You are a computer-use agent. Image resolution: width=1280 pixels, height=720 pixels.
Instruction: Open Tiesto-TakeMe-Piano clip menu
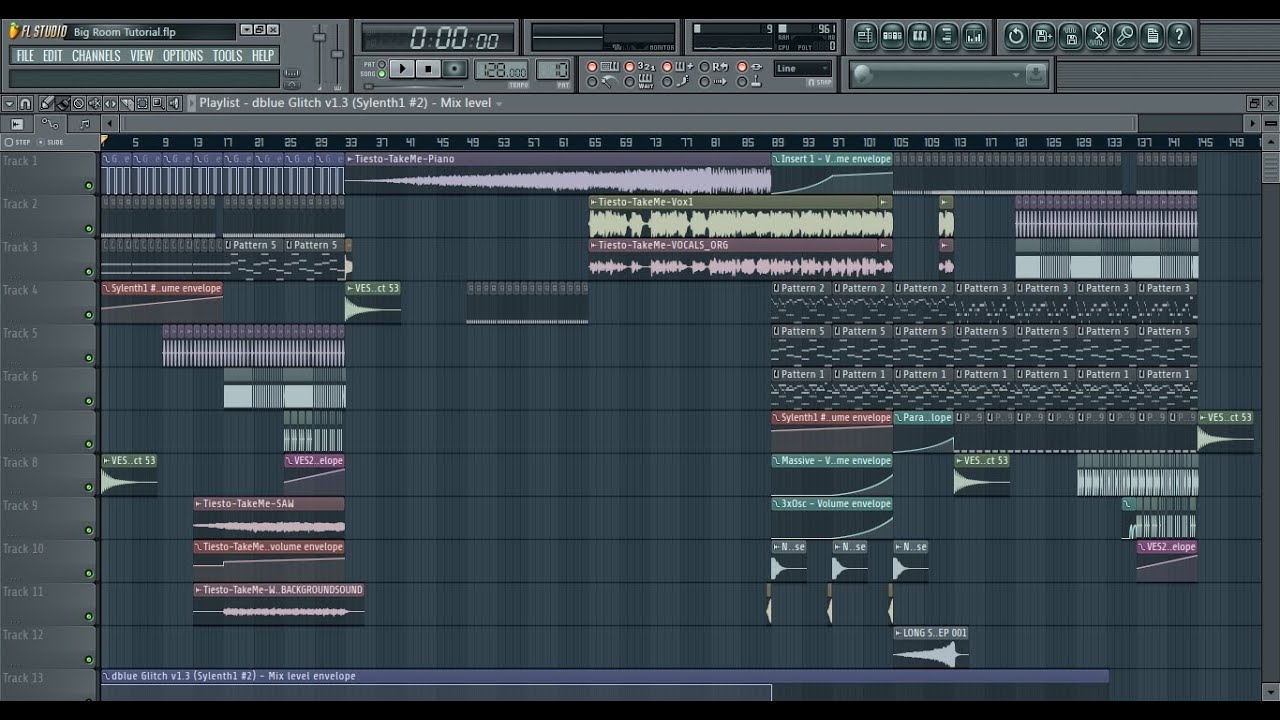[x=350, y=159]
